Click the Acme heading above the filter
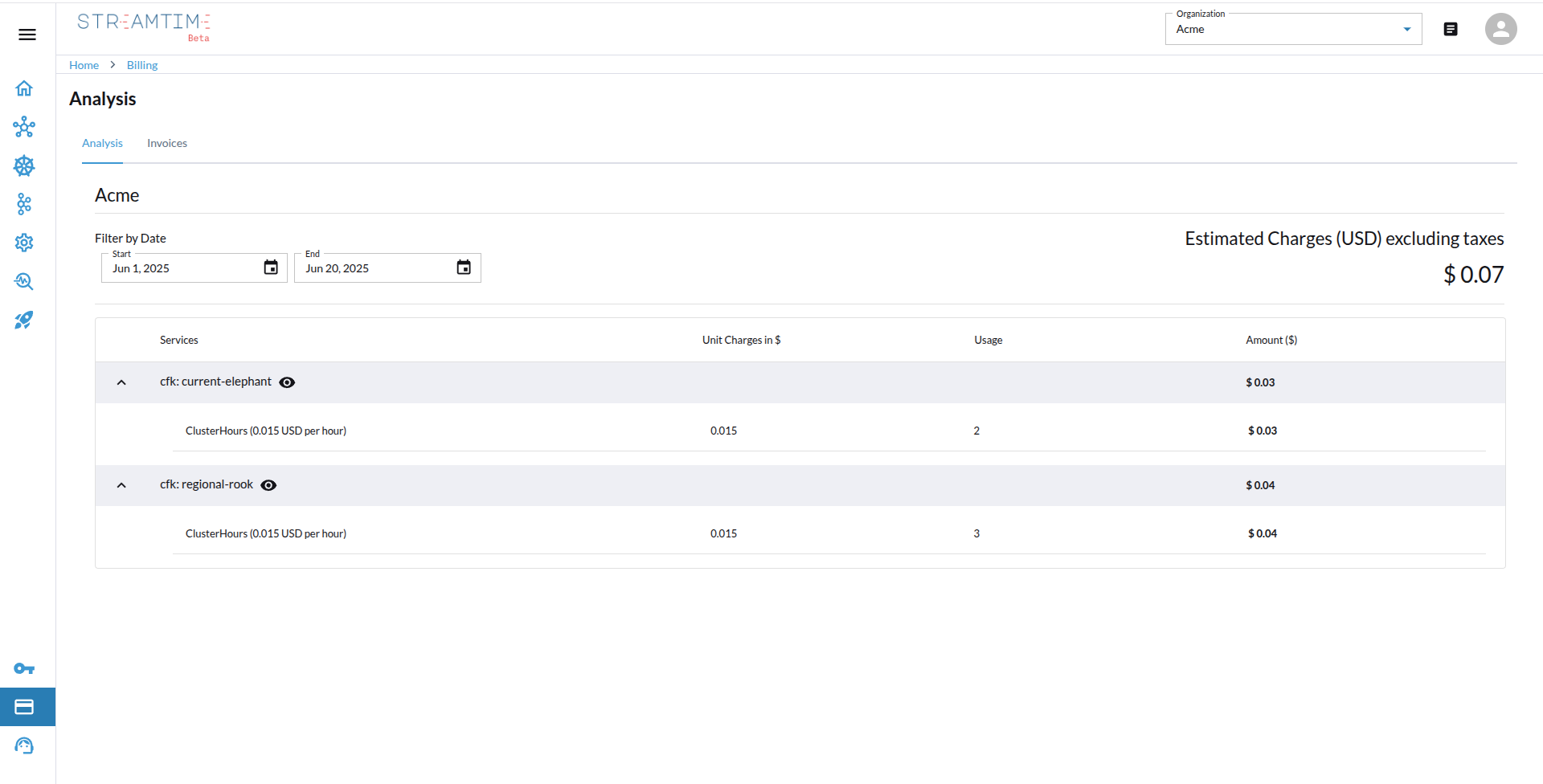This screenshot has height=784, width=1543. 117,195
